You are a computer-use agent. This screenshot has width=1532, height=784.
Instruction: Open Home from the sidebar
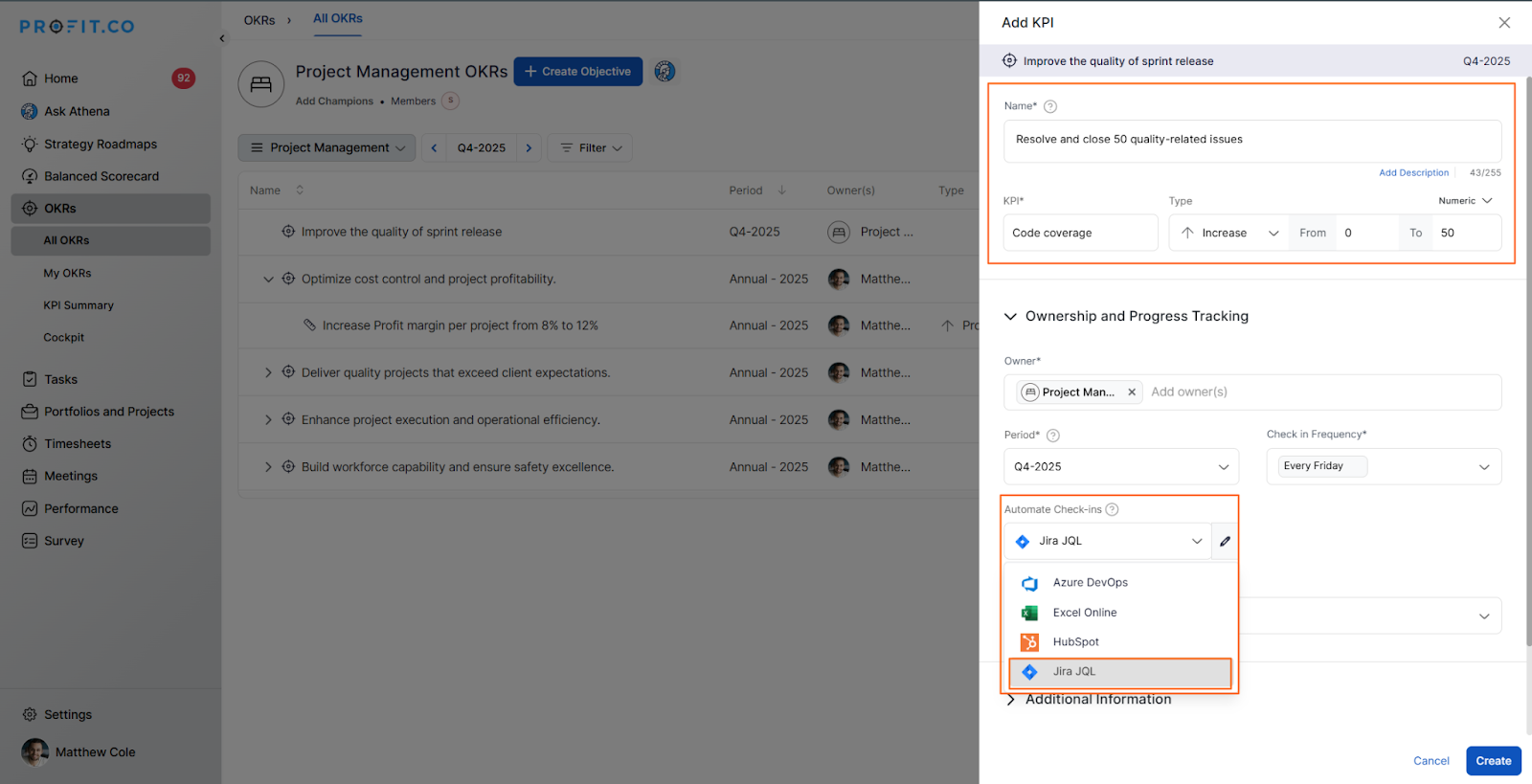pos(60,78)
